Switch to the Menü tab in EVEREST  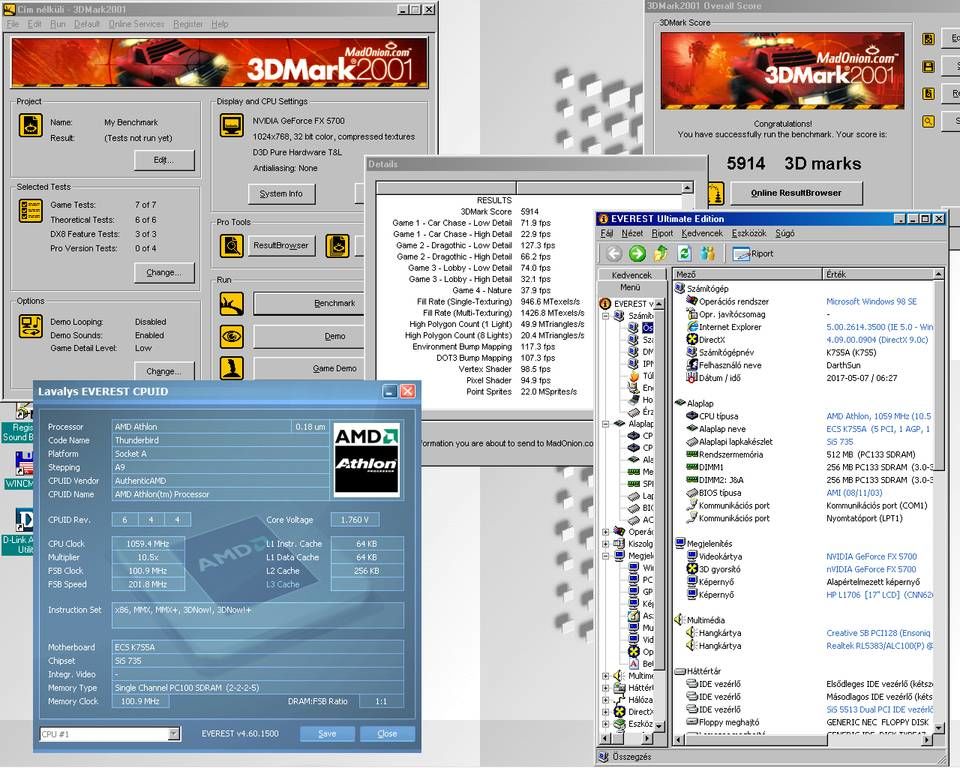630,287
